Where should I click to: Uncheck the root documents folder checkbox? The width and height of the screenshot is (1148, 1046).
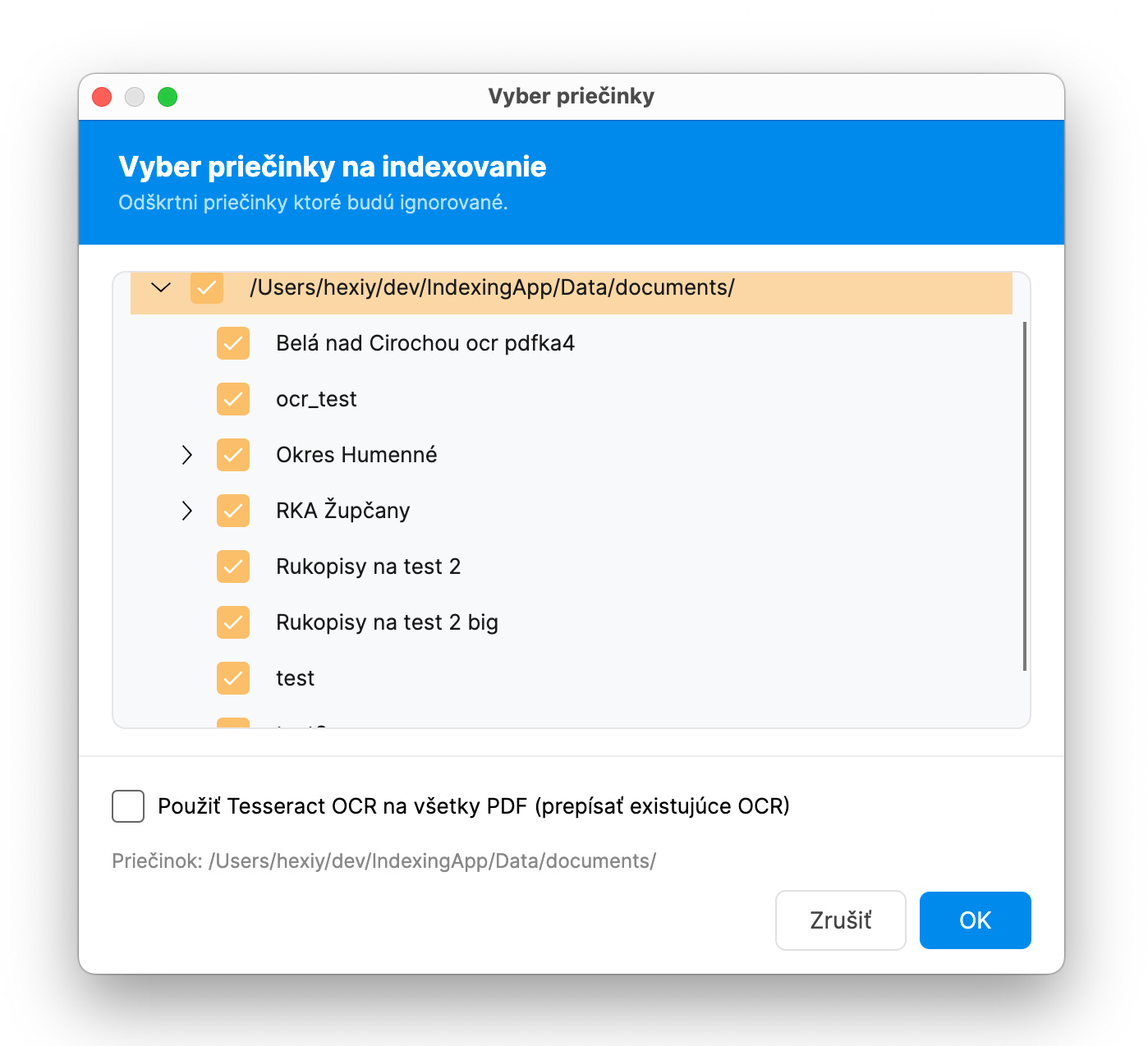(x=207, y=288)
